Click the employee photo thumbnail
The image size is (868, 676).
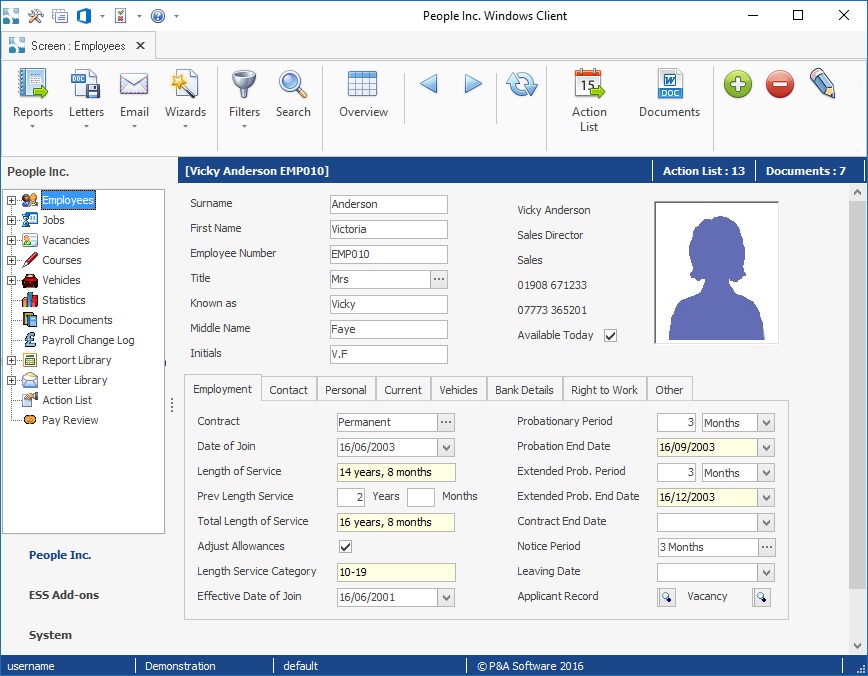coord(716,272)
